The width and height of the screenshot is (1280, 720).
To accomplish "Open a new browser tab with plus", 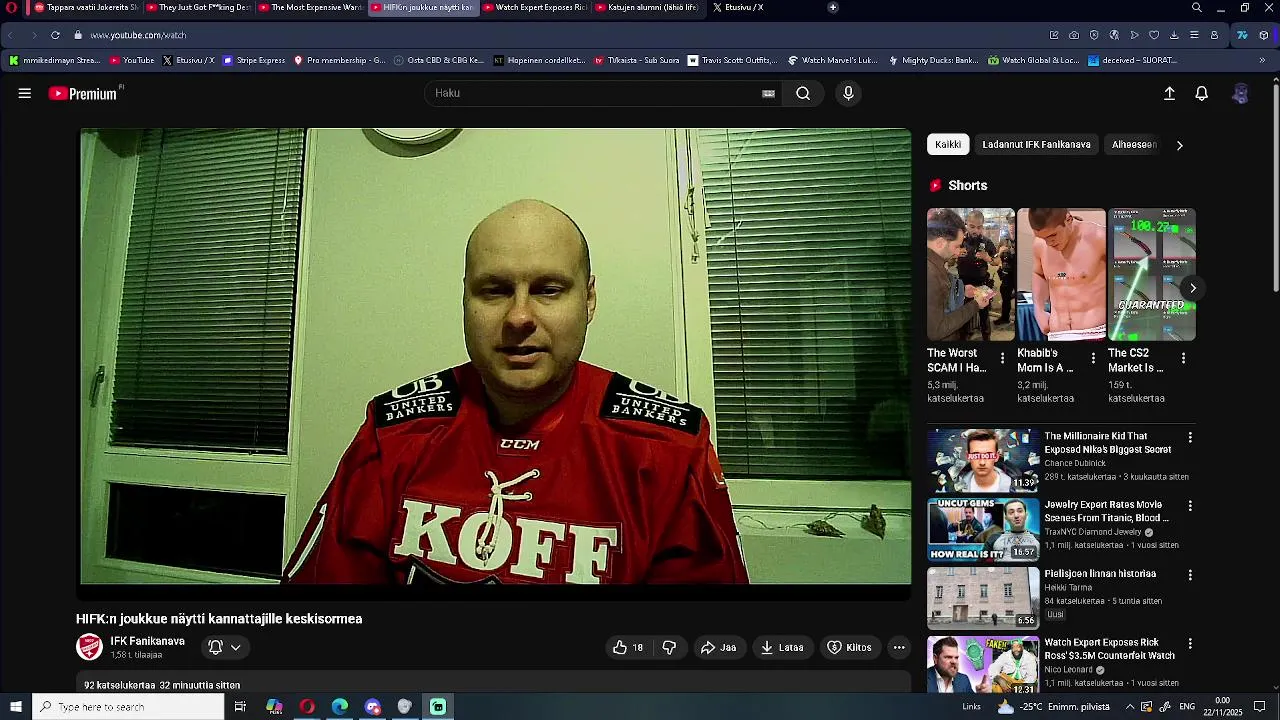I will (833, 7).
